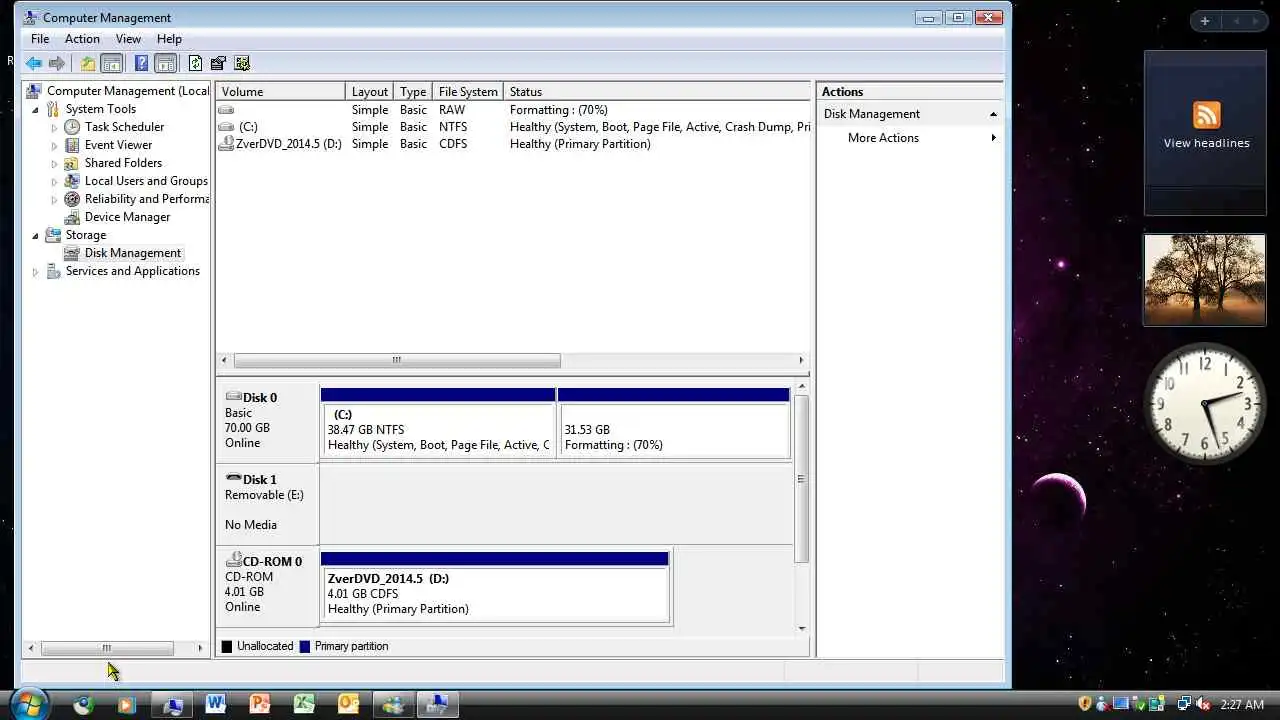Click More Actions in the Actions pane
1280x720 pixels.
[883, 138]
